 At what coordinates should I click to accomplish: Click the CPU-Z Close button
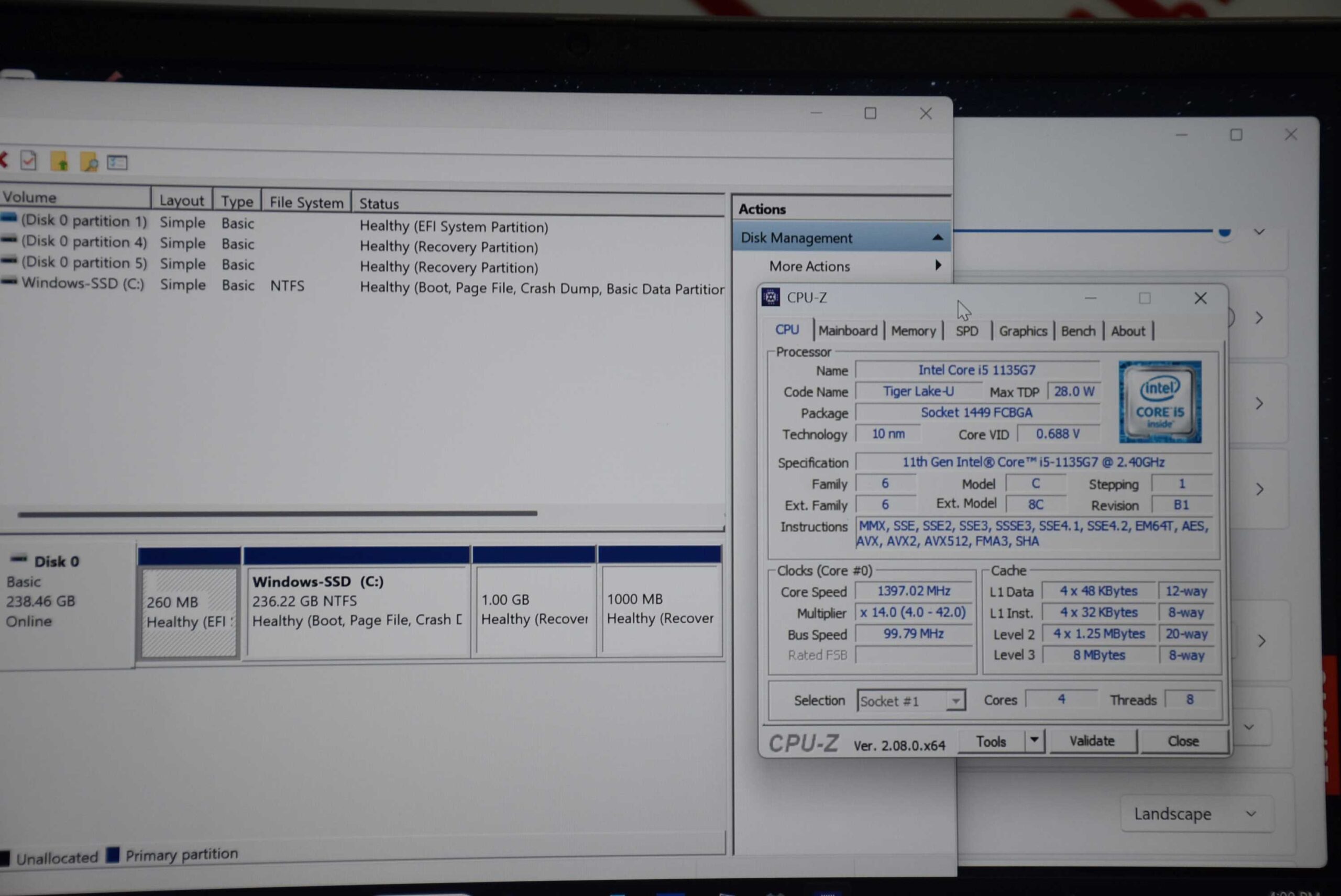pos(1183,741)
